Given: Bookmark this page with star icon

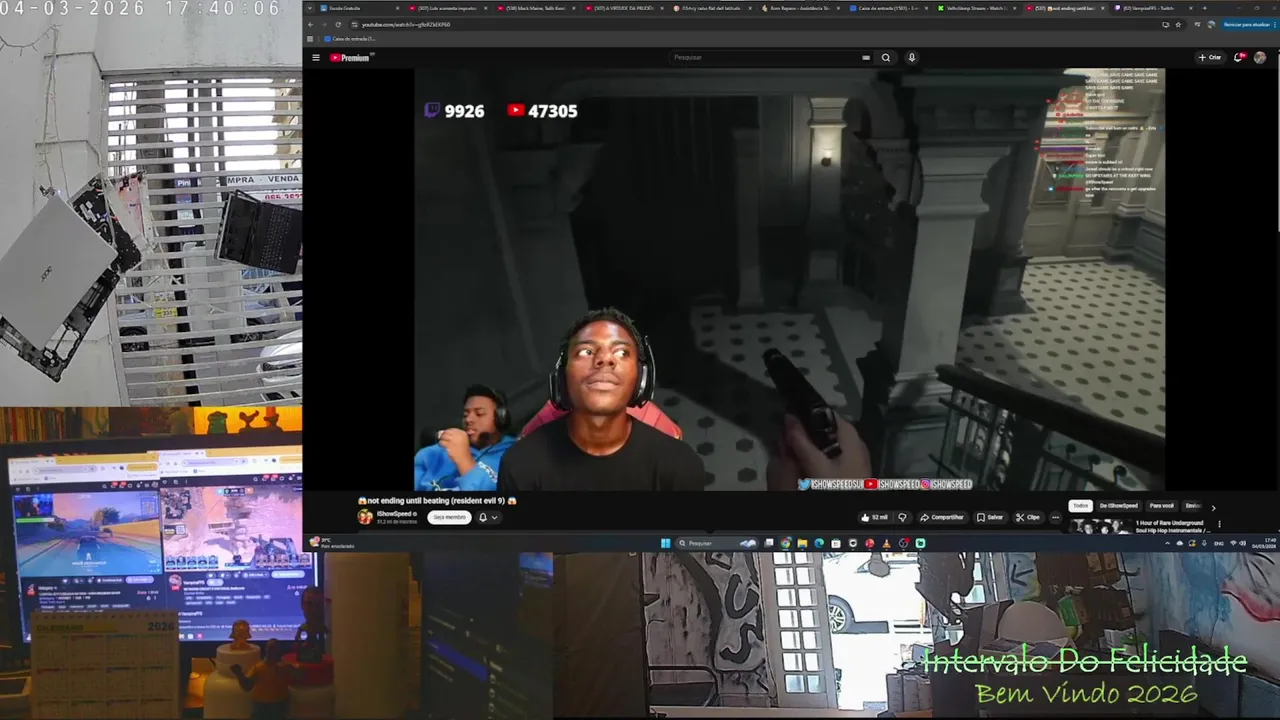Looking at the screenshot, I should [1178, 24].
